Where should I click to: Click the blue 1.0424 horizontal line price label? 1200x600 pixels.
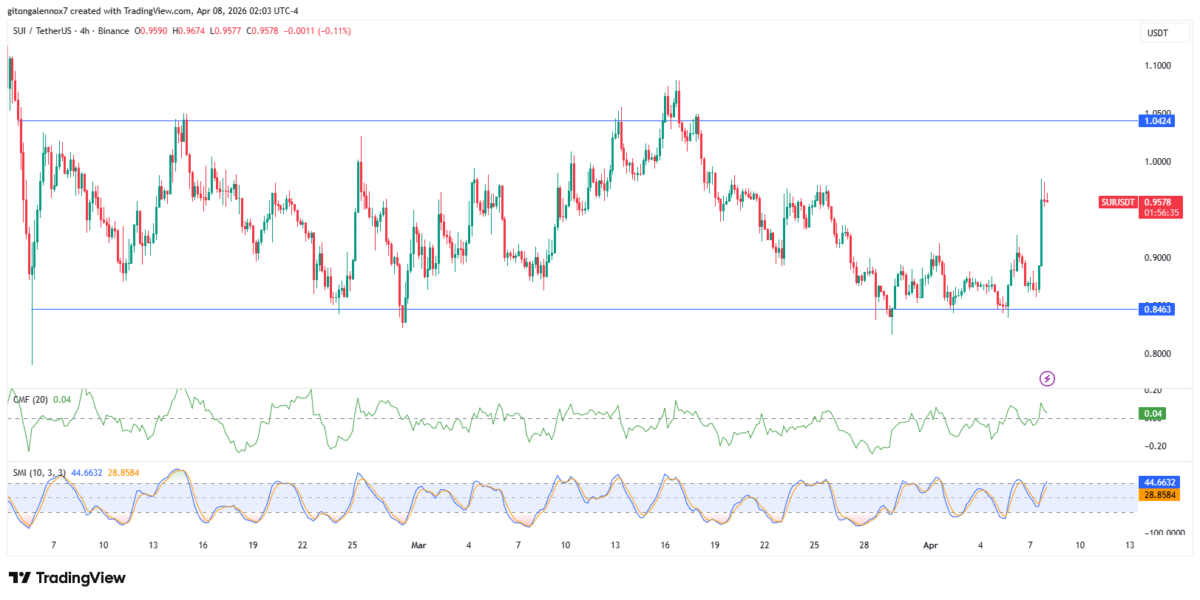click(1157, 122)
